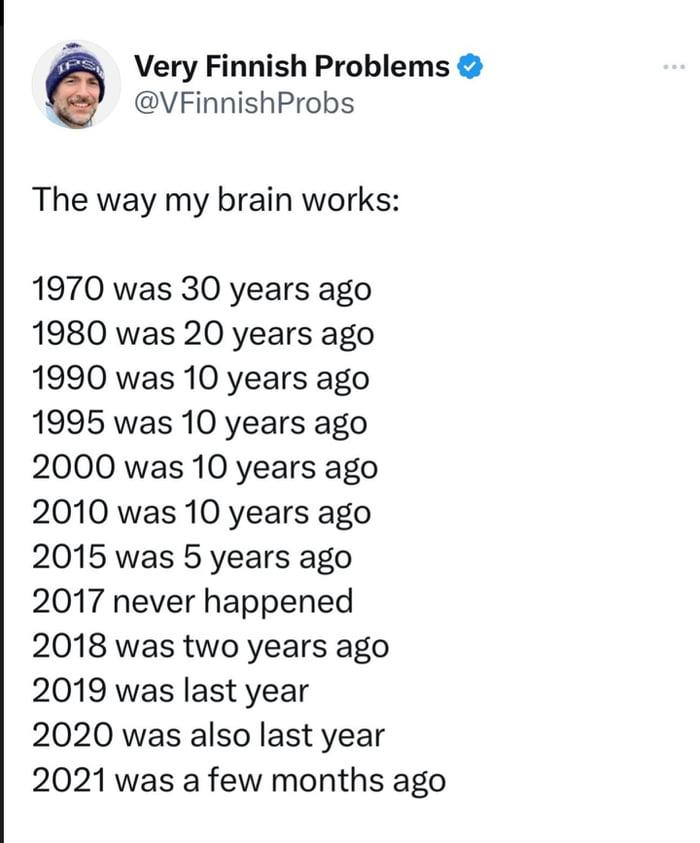700x843 pixels.
Task: Click the '1980 was 20 years ago' line
Action: 201,333
